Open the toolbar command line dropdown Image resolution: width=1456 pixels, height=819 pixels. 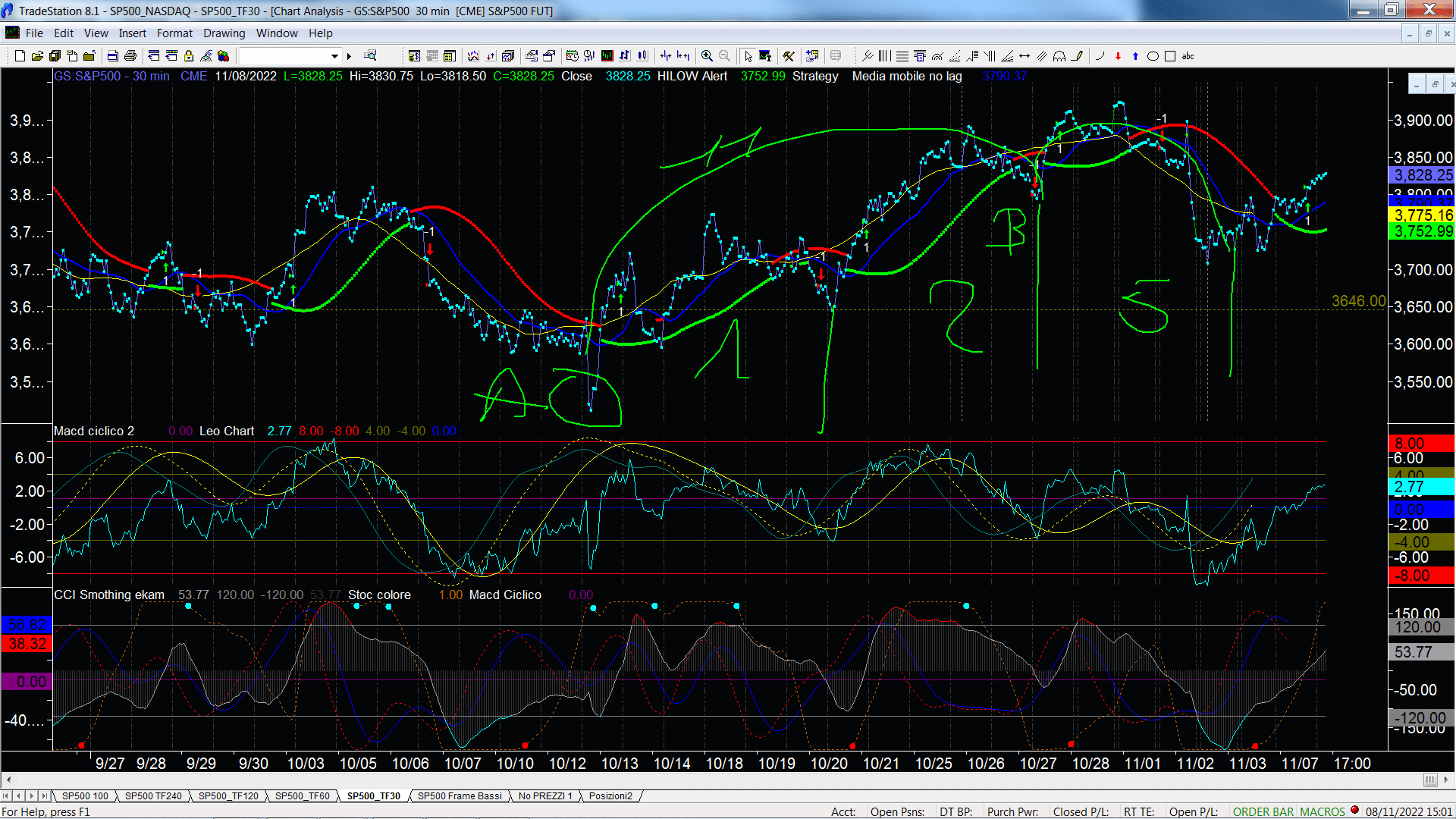[334, 56]
